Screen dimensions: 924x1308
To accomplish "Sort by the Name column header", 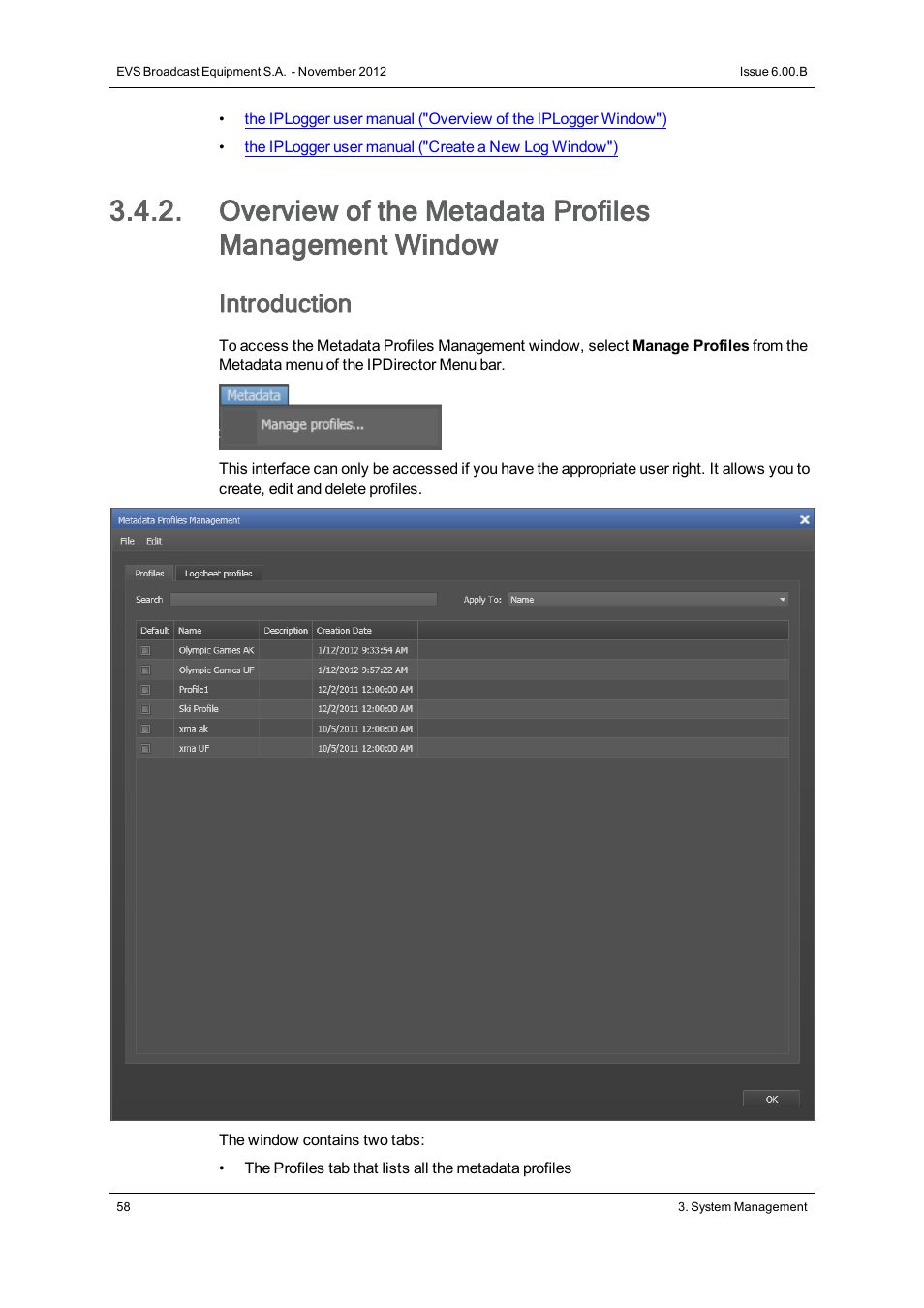I will tap(216, 631).
